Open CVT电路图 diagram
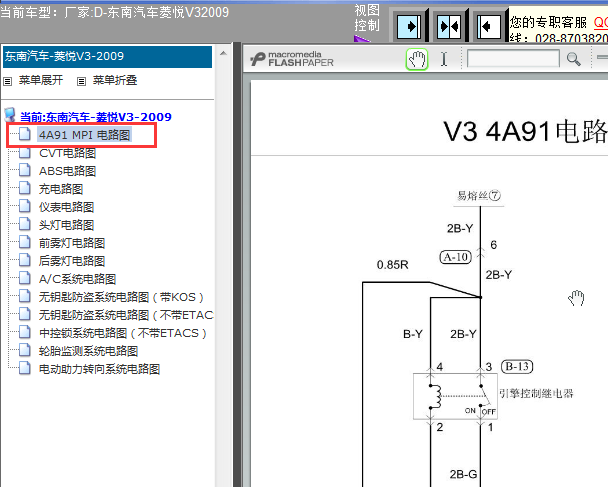The width and height of the screenshot is (608, 487). pos(67,153)
